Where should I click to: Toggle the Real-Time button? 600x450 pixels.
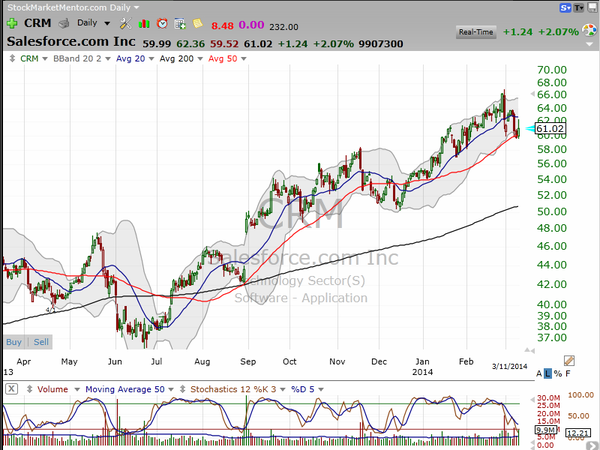476,32
